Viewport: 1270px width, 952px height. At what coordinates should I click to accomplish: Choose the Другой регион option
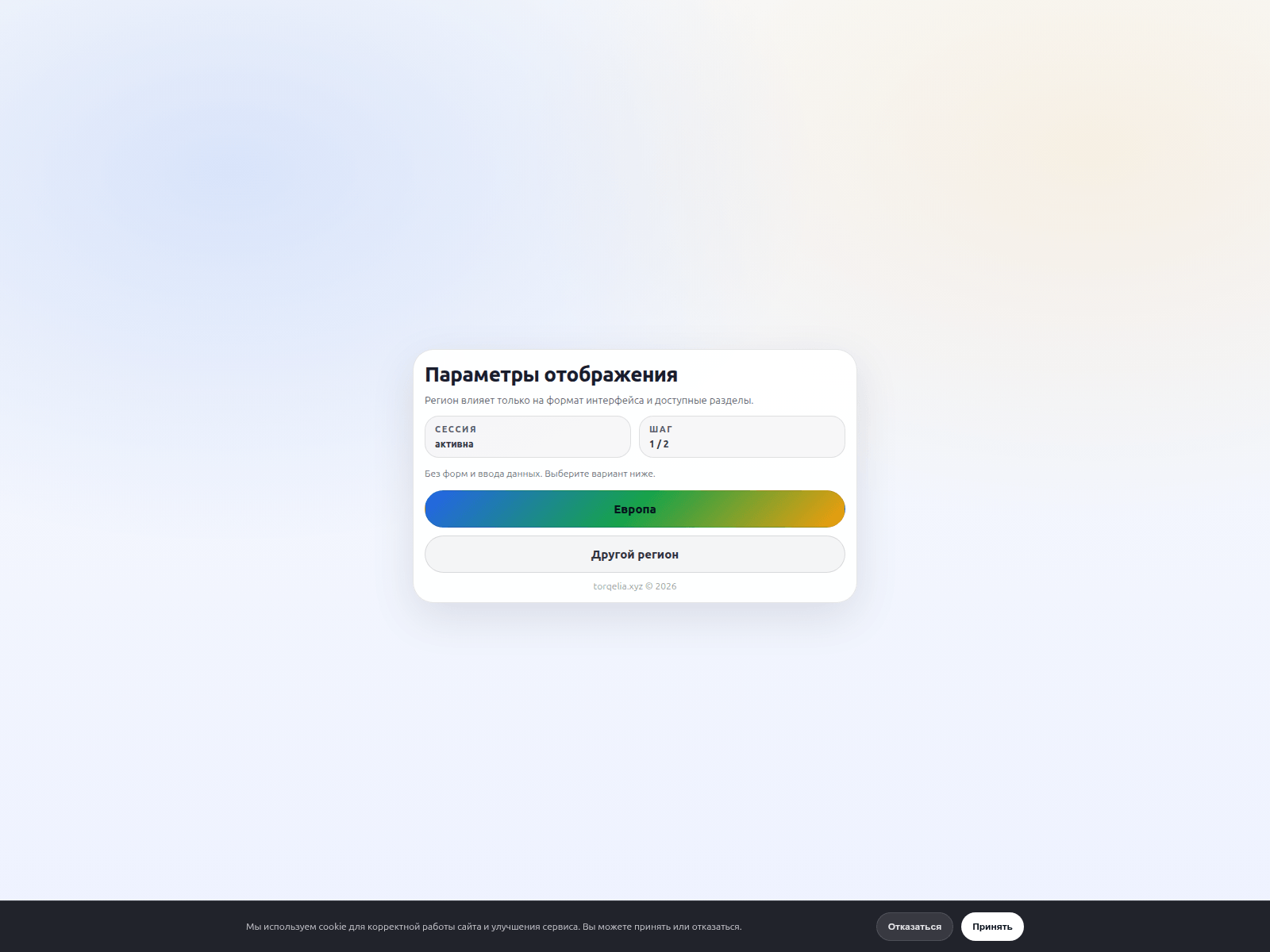(635, 555)
